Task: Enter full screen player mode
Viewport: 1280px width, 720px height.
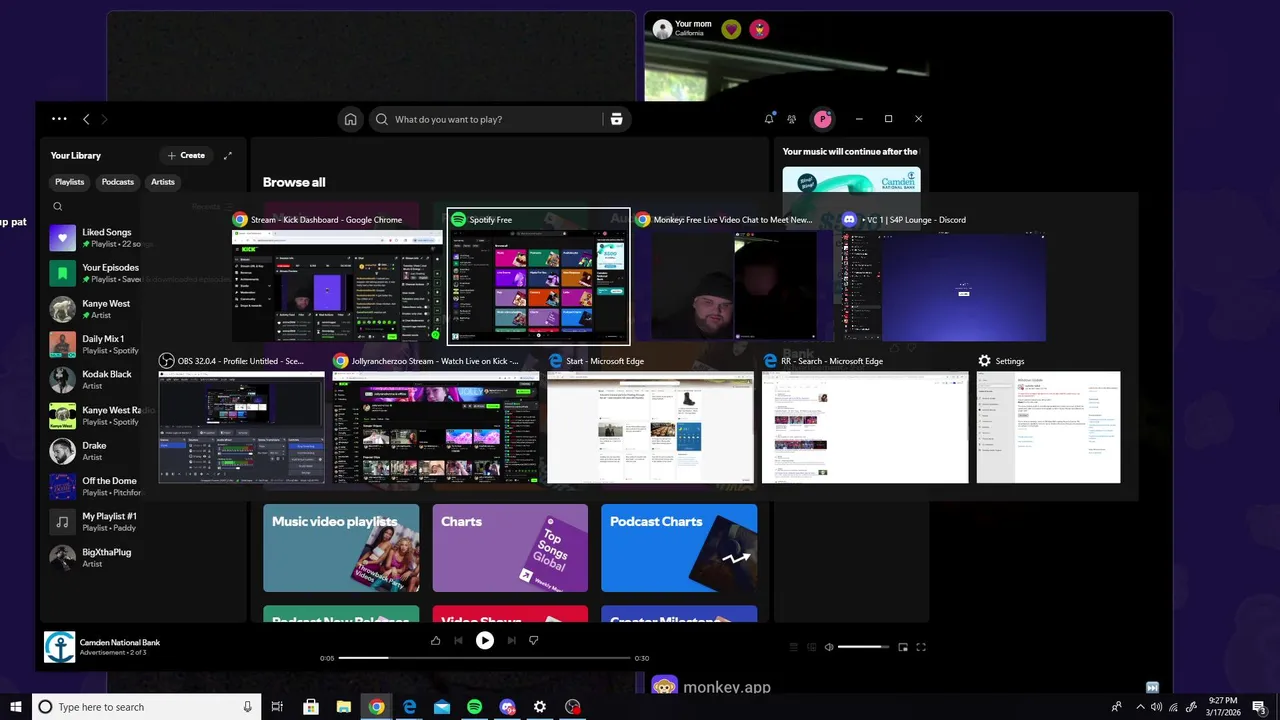Action: click(921, 647)
